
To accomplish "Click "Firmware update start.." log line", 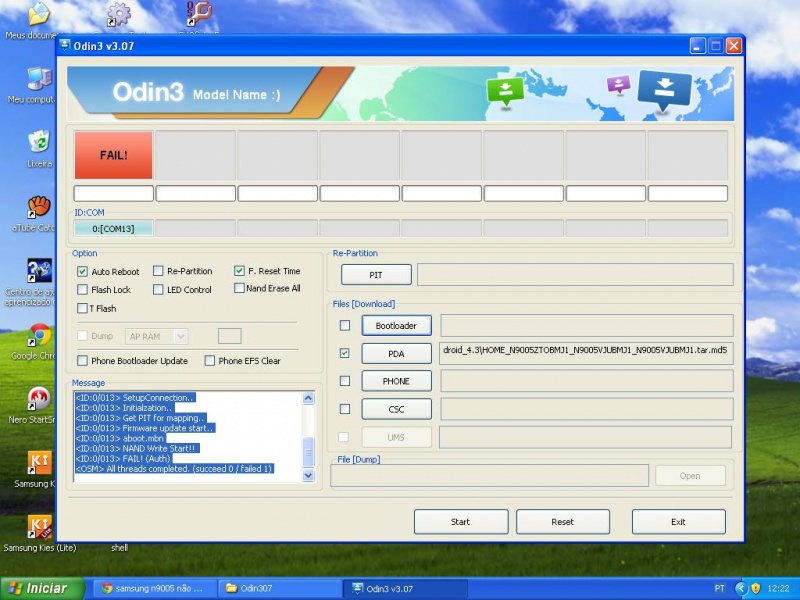I will [145, 428].
